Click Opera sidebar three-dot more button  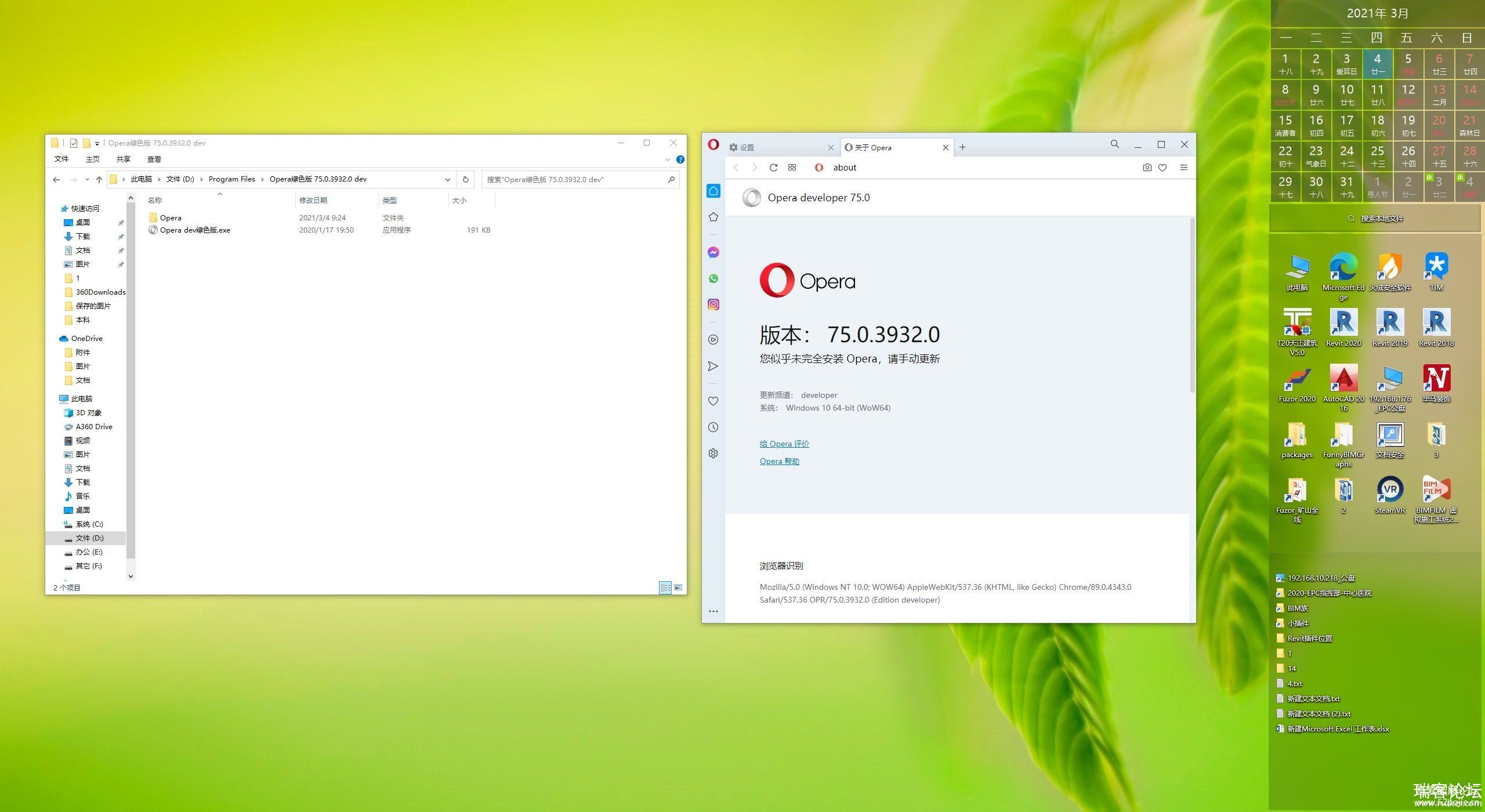coord(713,611)
